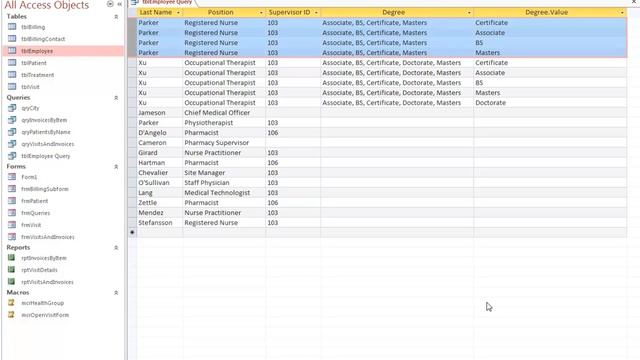Click the frmBillingSubform form icon
This screenshot has width=640, height=360.
[12, 189]
